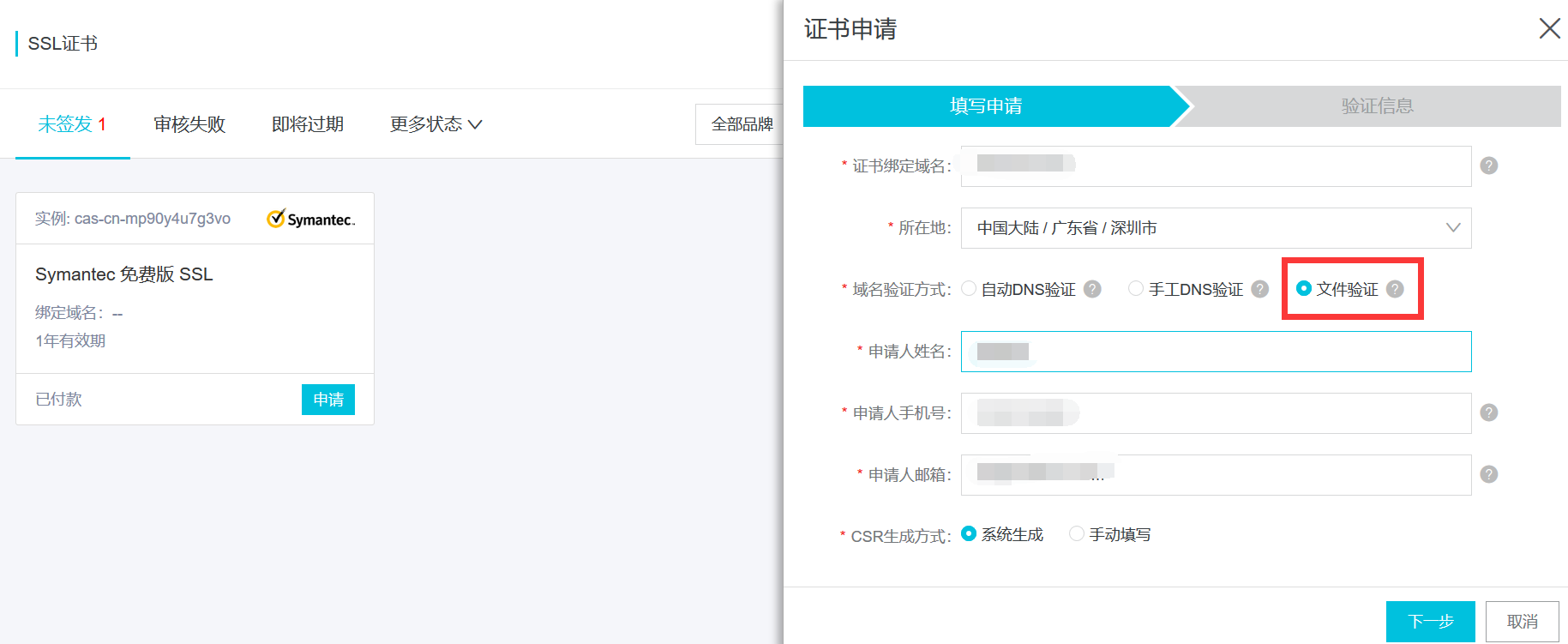Select the 填写申请 step
Image resolution: width=1568 pixels, height=644 pixels.
pyautogui.click(x=986, y=106)
